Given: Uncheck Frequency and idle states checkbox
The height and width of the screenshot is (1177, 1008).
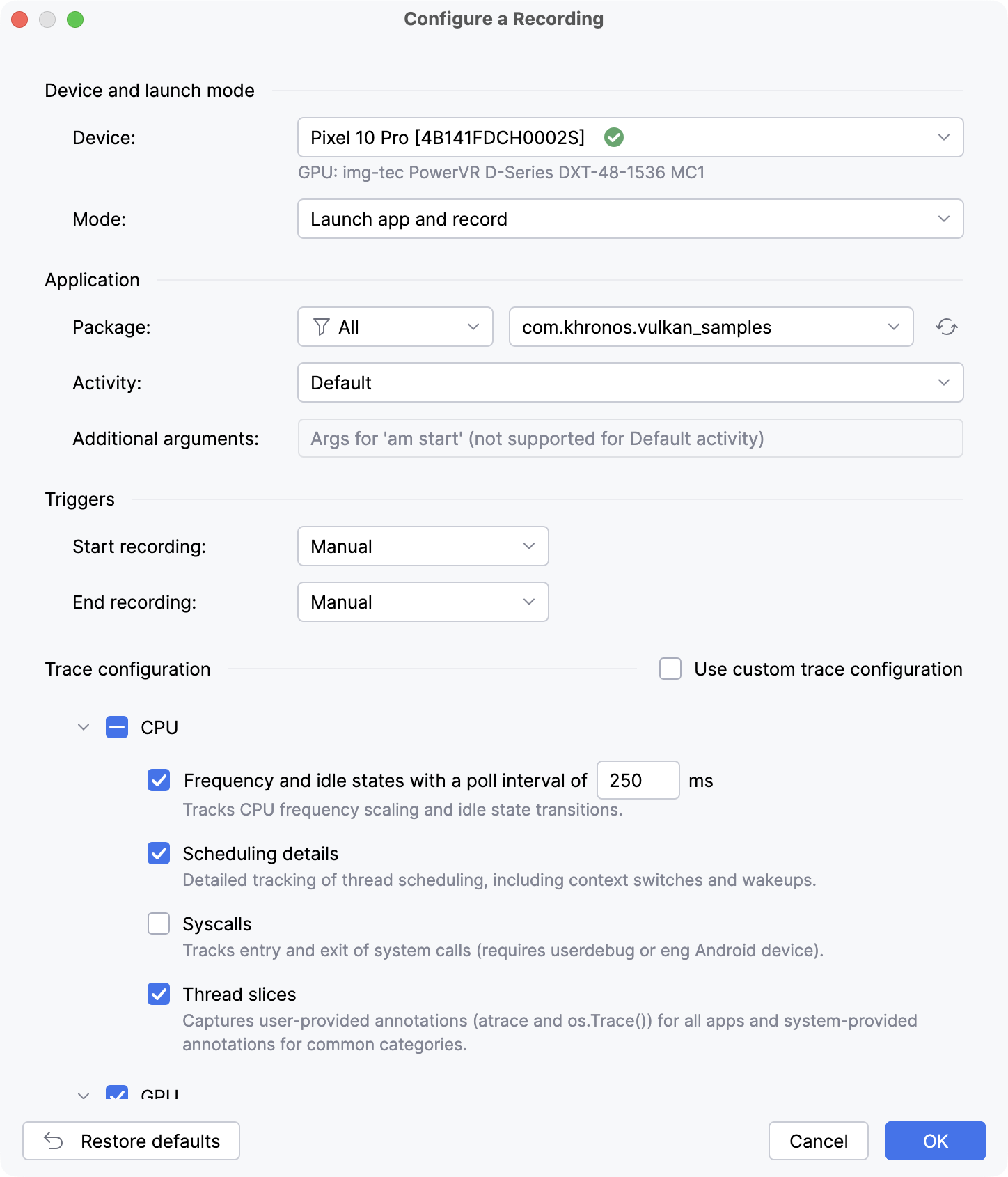Looking at the screenshot, I should point(159,780).
